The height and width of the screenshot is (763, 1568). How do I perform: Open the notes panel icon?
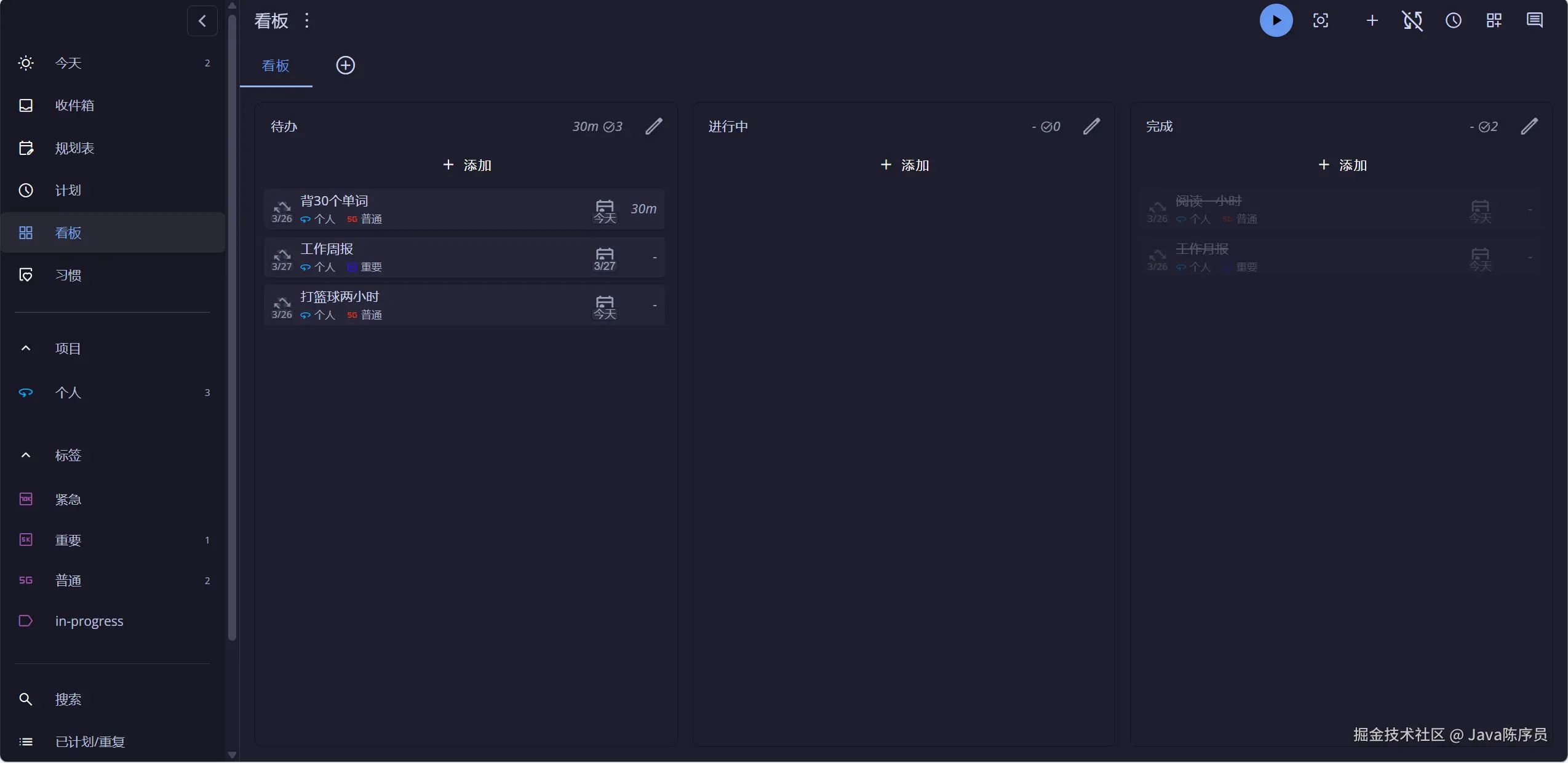click(1535, 21)
